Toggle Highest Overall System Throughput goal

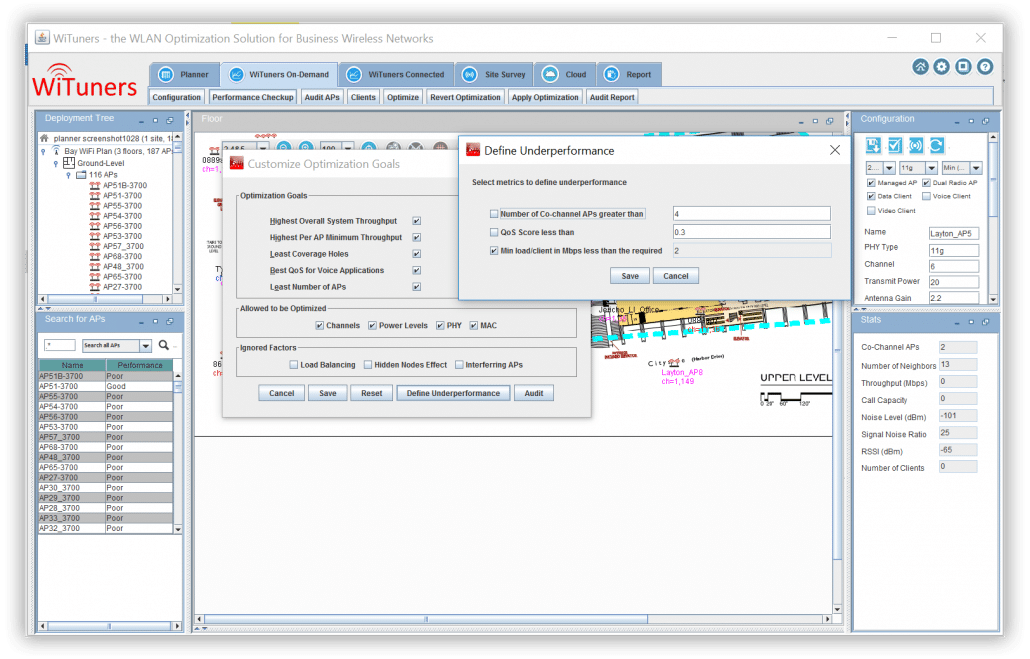pos(416,221)
